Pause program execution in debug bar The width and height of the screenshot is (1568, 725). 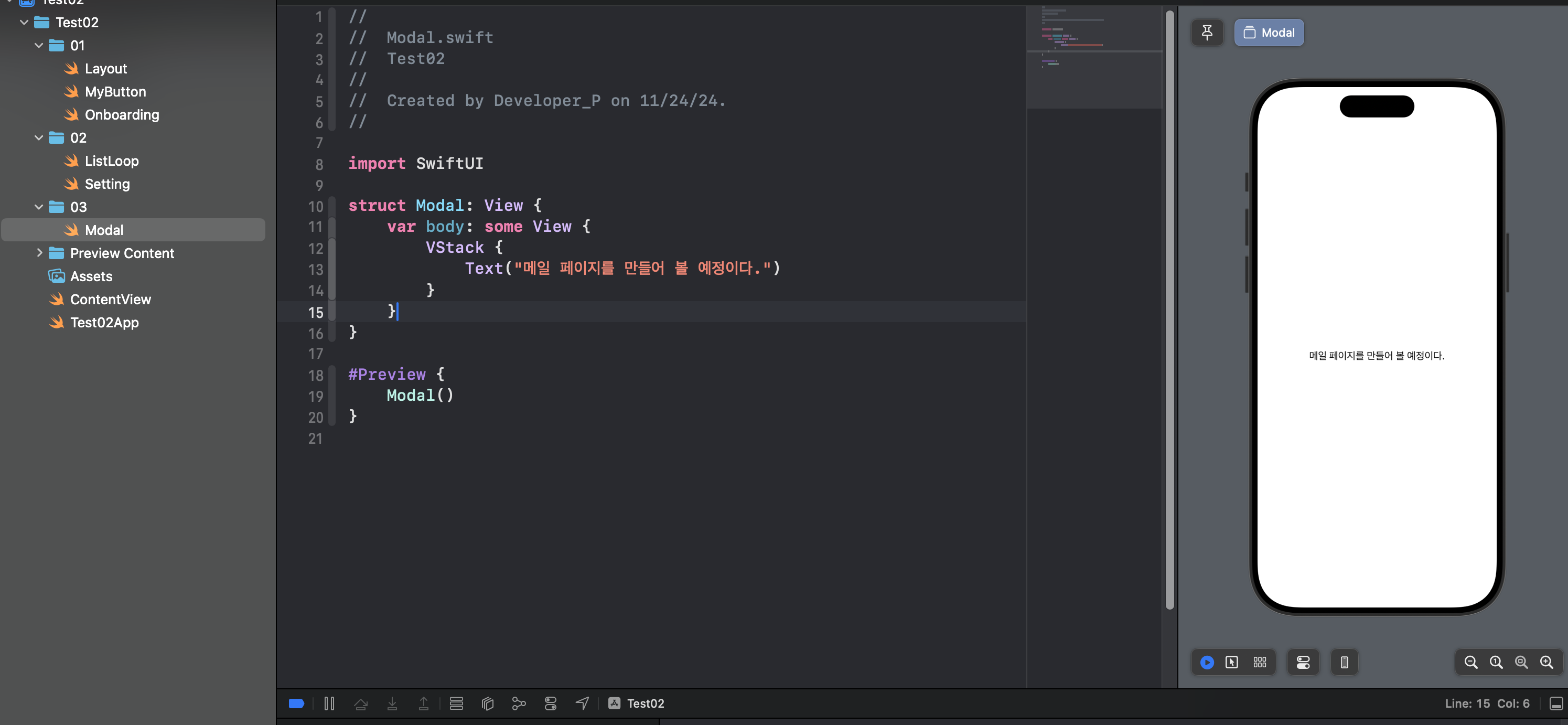click(x=329, y=703)
